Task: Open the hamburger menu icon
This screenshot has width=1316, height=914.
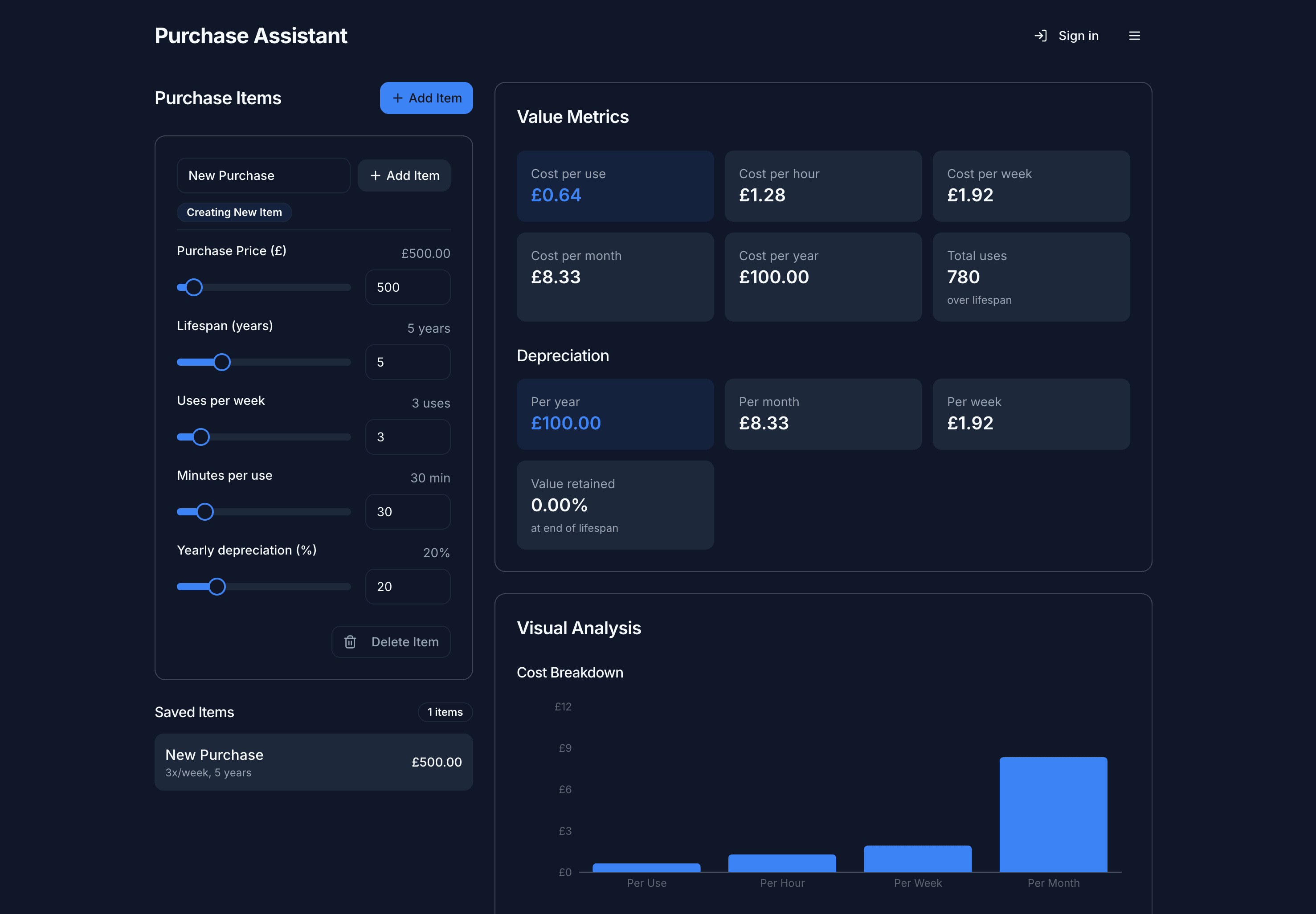Action: tap(1134, 36)
